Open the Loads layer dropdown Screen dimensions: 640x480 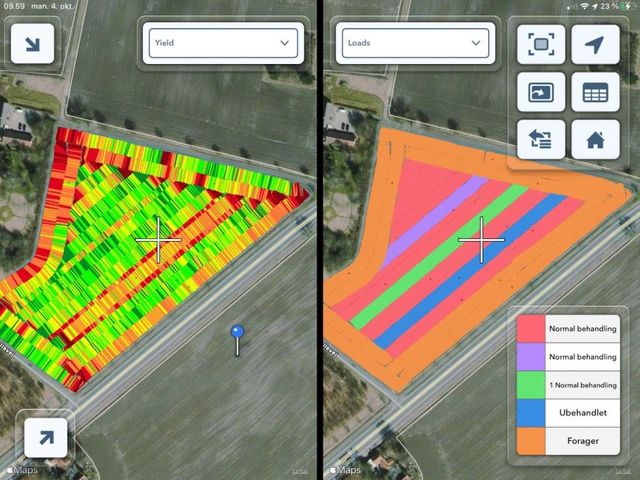coord(412,44)
